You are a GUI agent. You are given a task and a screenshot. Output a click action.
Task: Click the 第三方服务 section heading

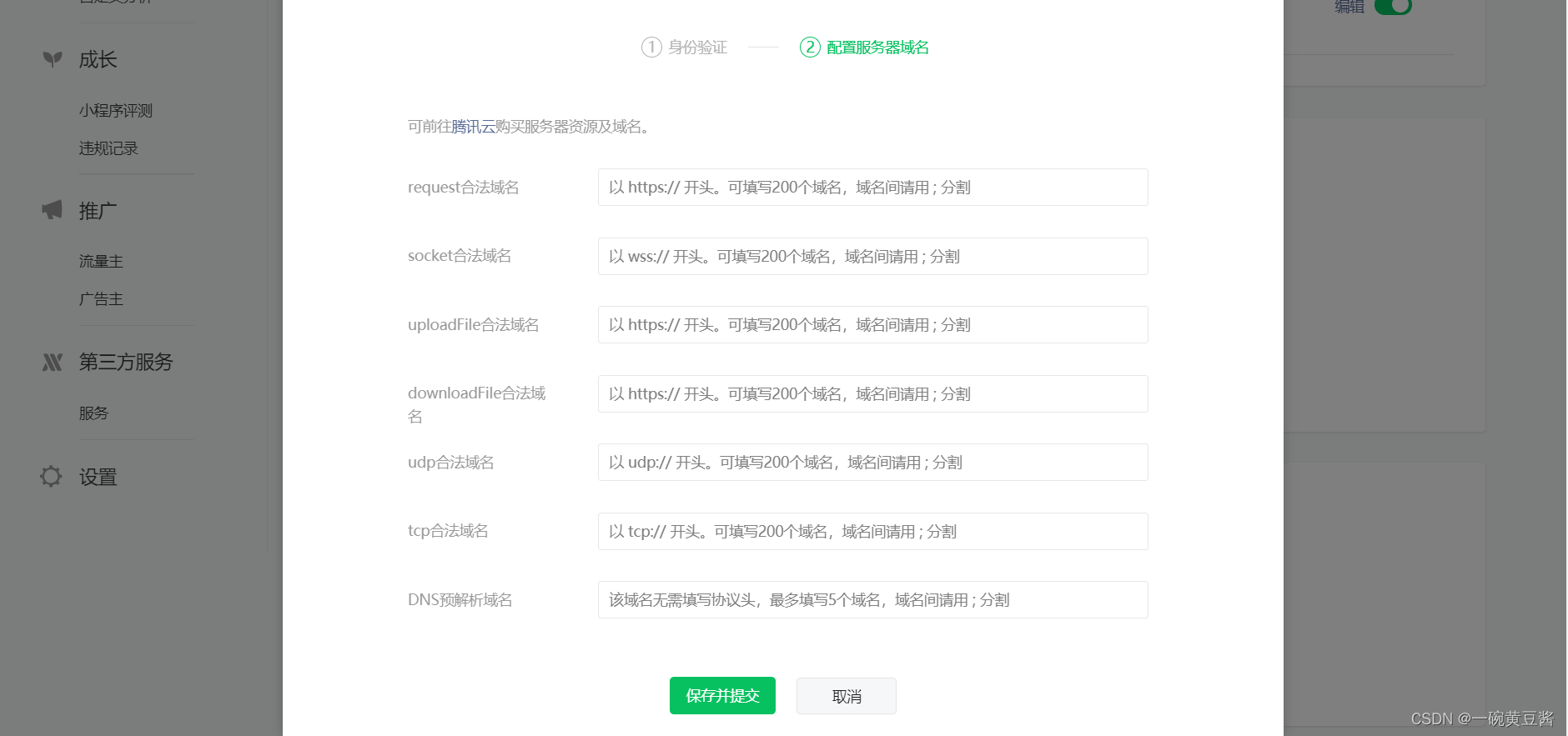click(x=126, y=362)
